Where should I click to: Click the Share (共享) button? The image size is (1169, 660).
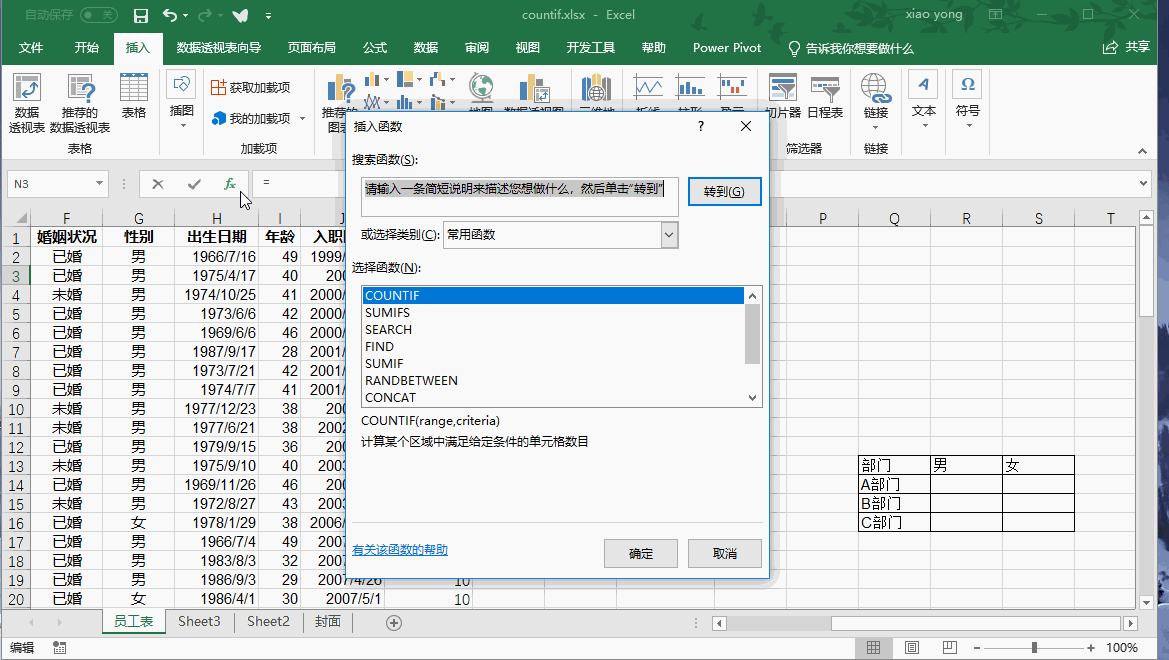pyautogui.click(x=1127, y=47)
